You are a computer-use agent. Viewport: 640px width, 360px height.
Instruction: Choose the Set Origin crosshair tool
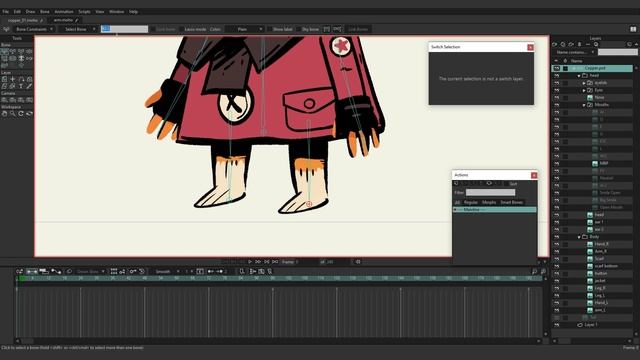tap(13, 79)
